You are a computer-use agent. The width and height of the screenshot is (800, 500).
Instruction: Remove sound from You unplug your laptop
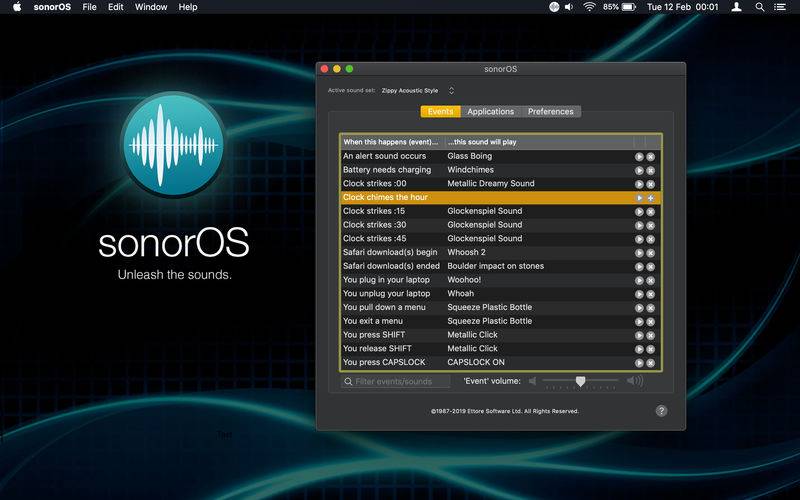(651, 294)
